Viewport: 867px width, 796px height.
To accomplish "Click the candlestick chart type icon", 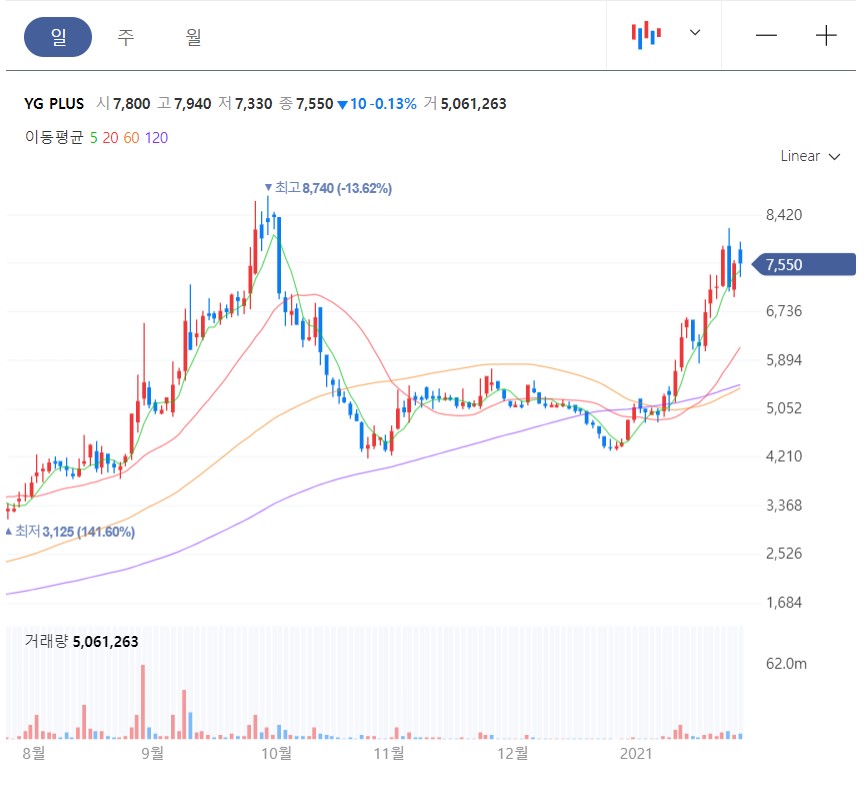I will (646, 34).
